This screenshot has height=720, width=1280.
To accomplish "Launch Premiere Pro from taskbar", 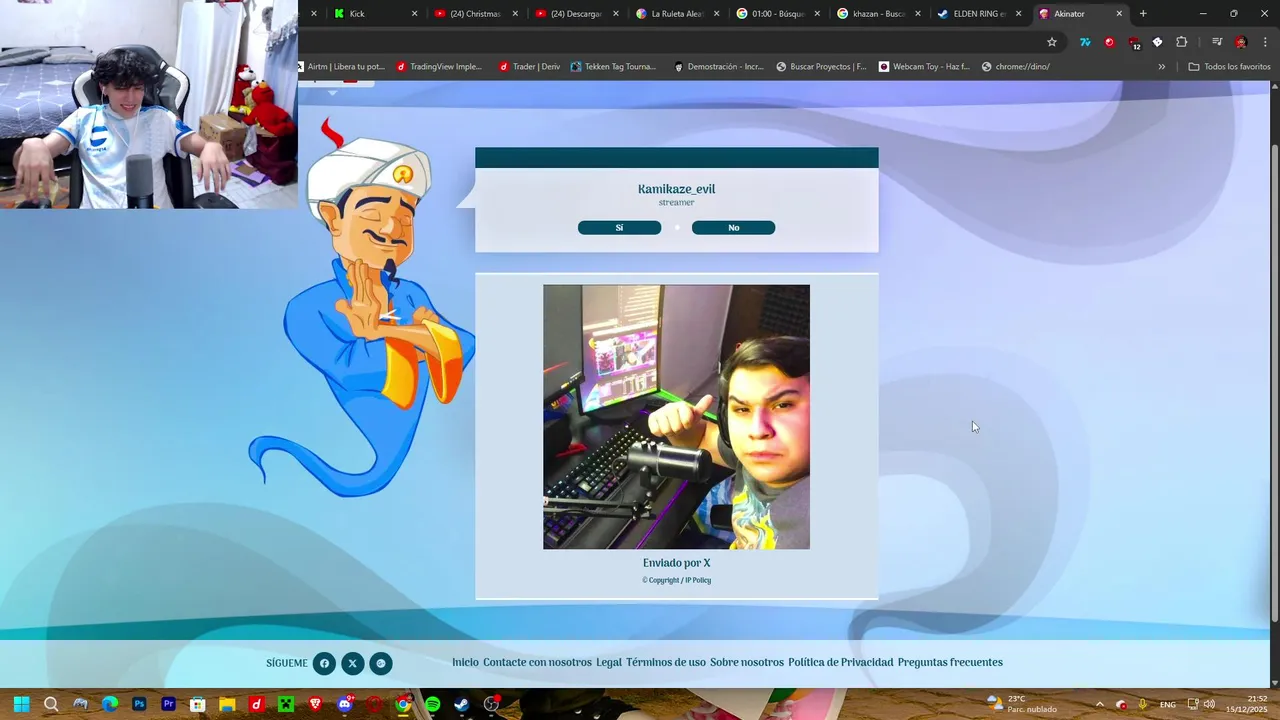I will (168, 704).
